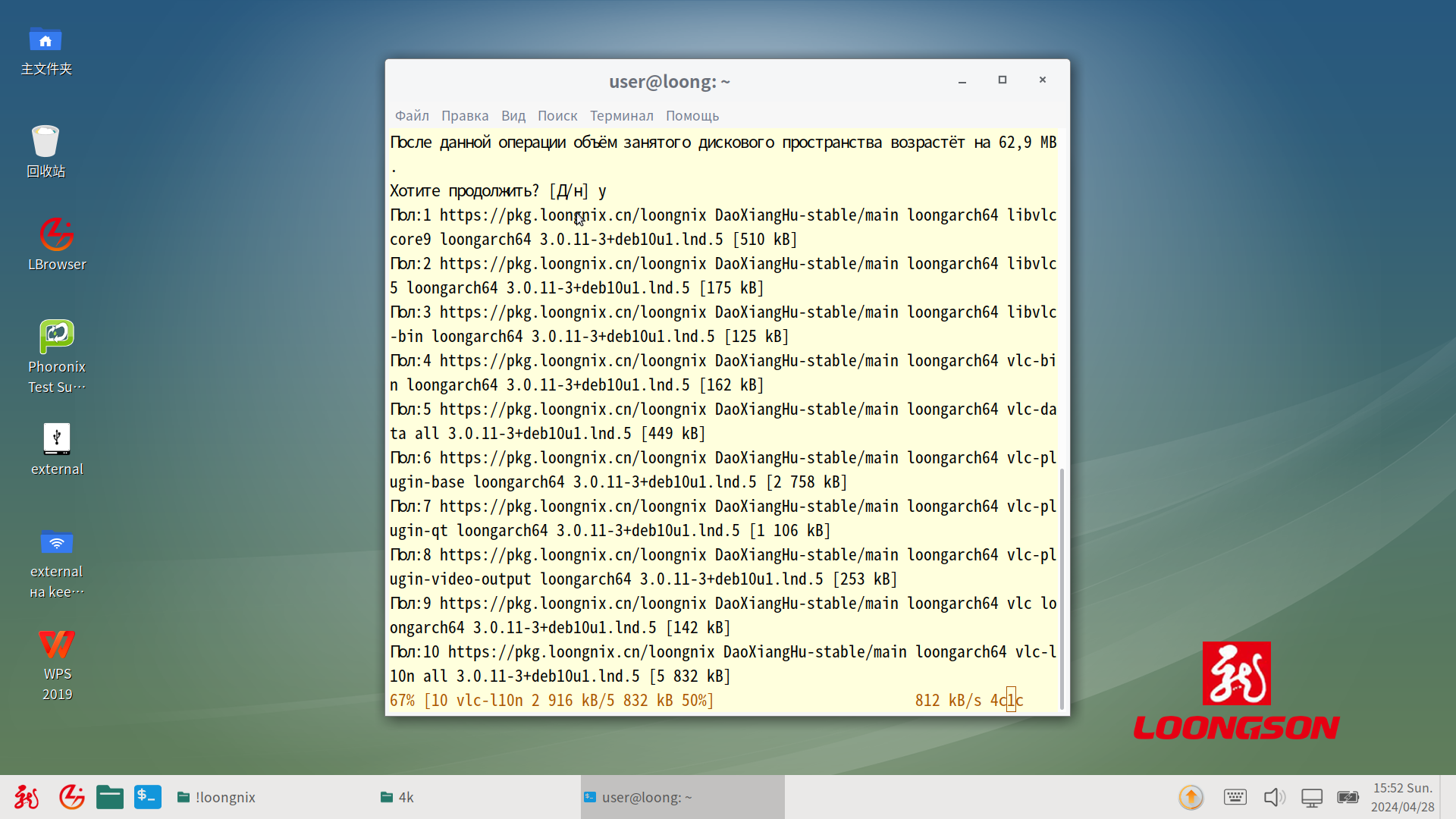Open the Поиск menu in terminal
The height and width of the screenshot is (819, 1456).
click(x=557, y=116)
